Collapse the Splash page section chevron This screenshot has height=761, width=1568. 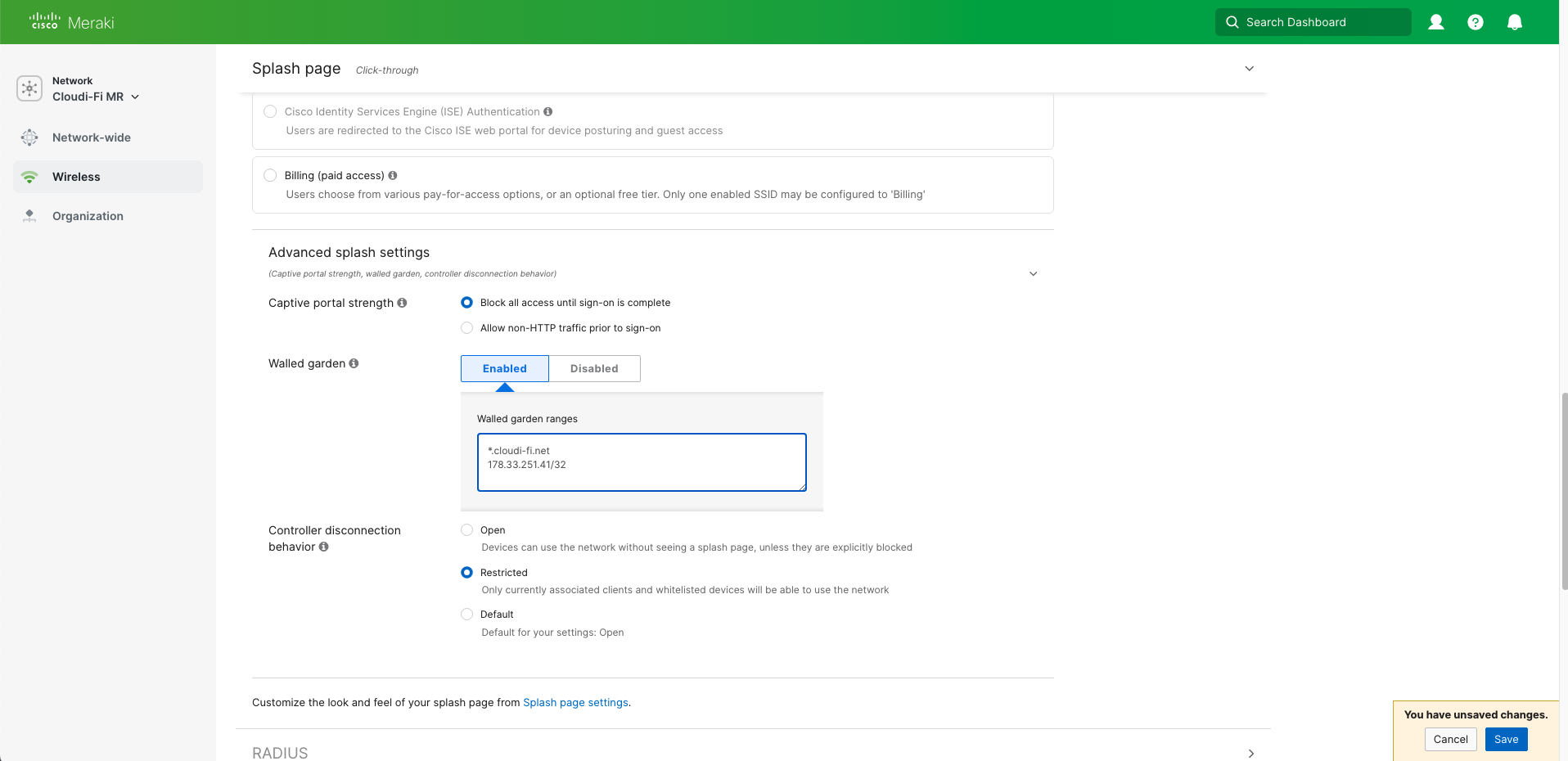point(1249,69)
